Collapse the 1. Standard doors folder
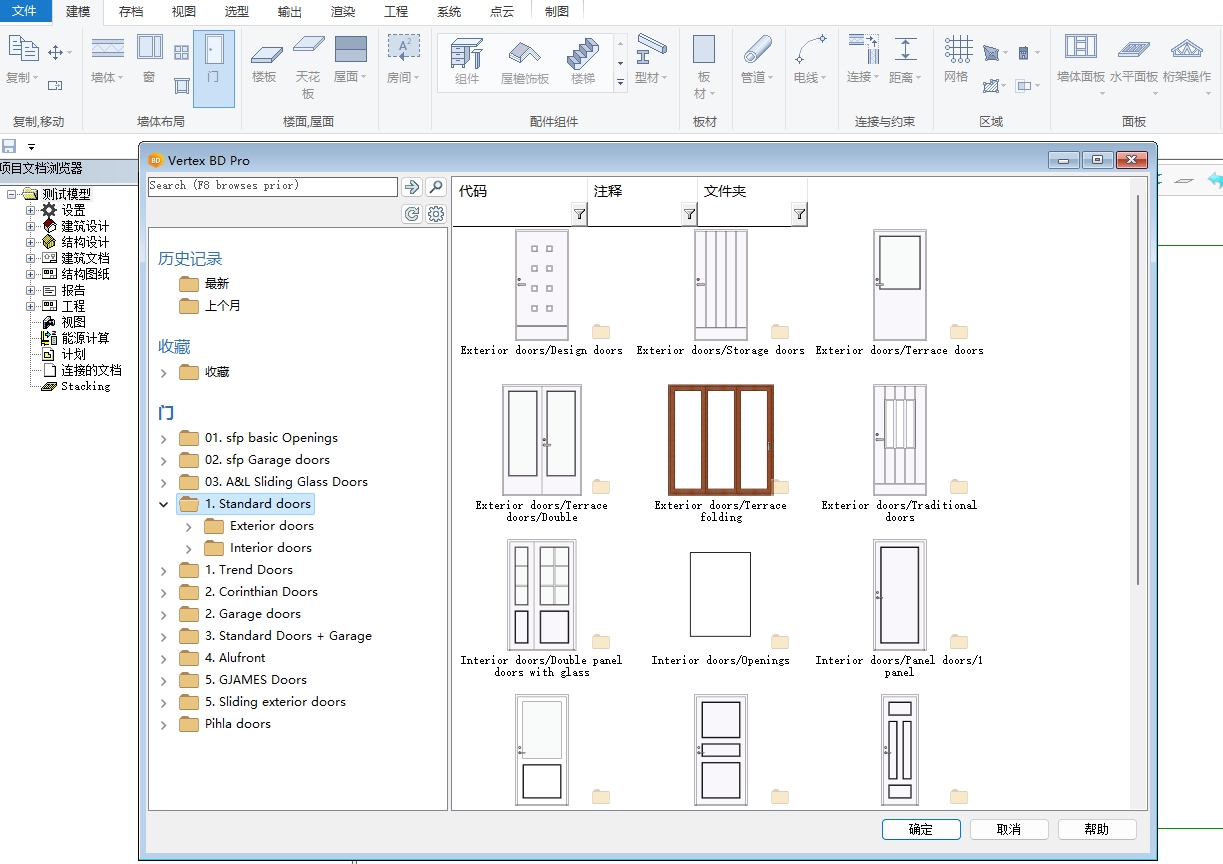The width and height of the screenshot is (1223, 864). (164, 505)
